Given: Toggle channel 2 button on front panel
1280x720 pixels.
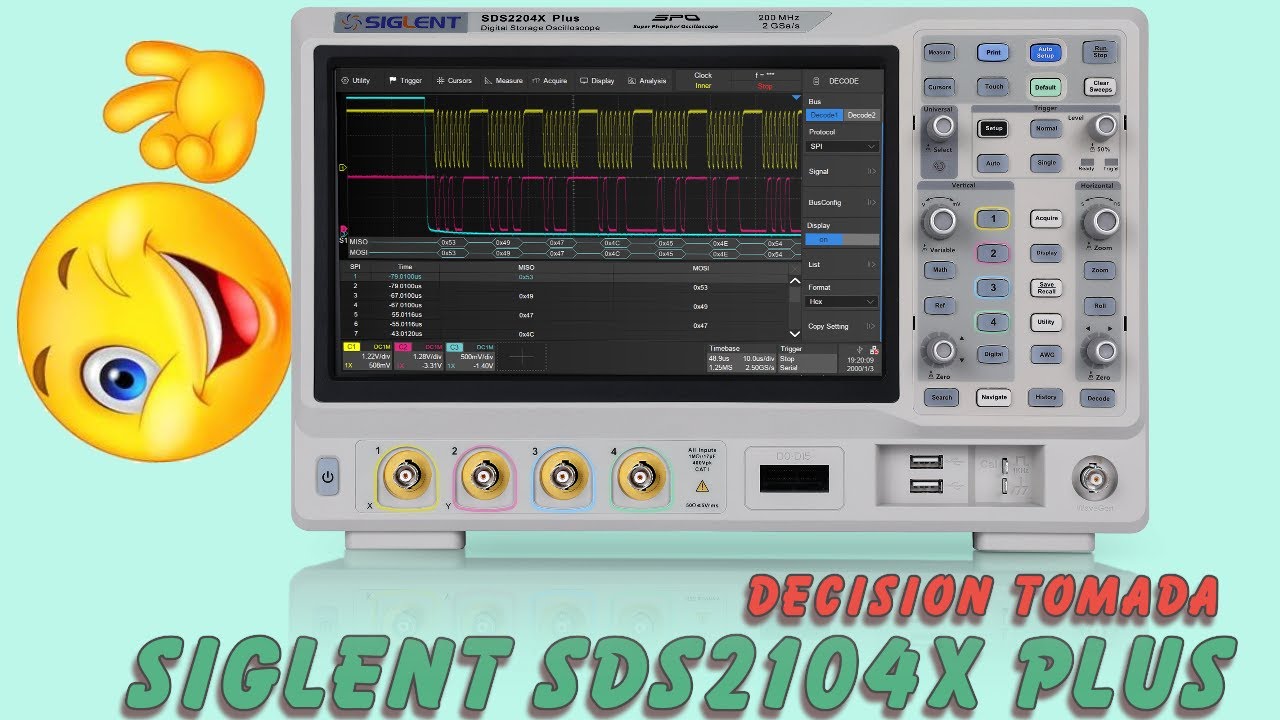Looking at the screenshot, I should pyautogui.click(x=993, y=254).
